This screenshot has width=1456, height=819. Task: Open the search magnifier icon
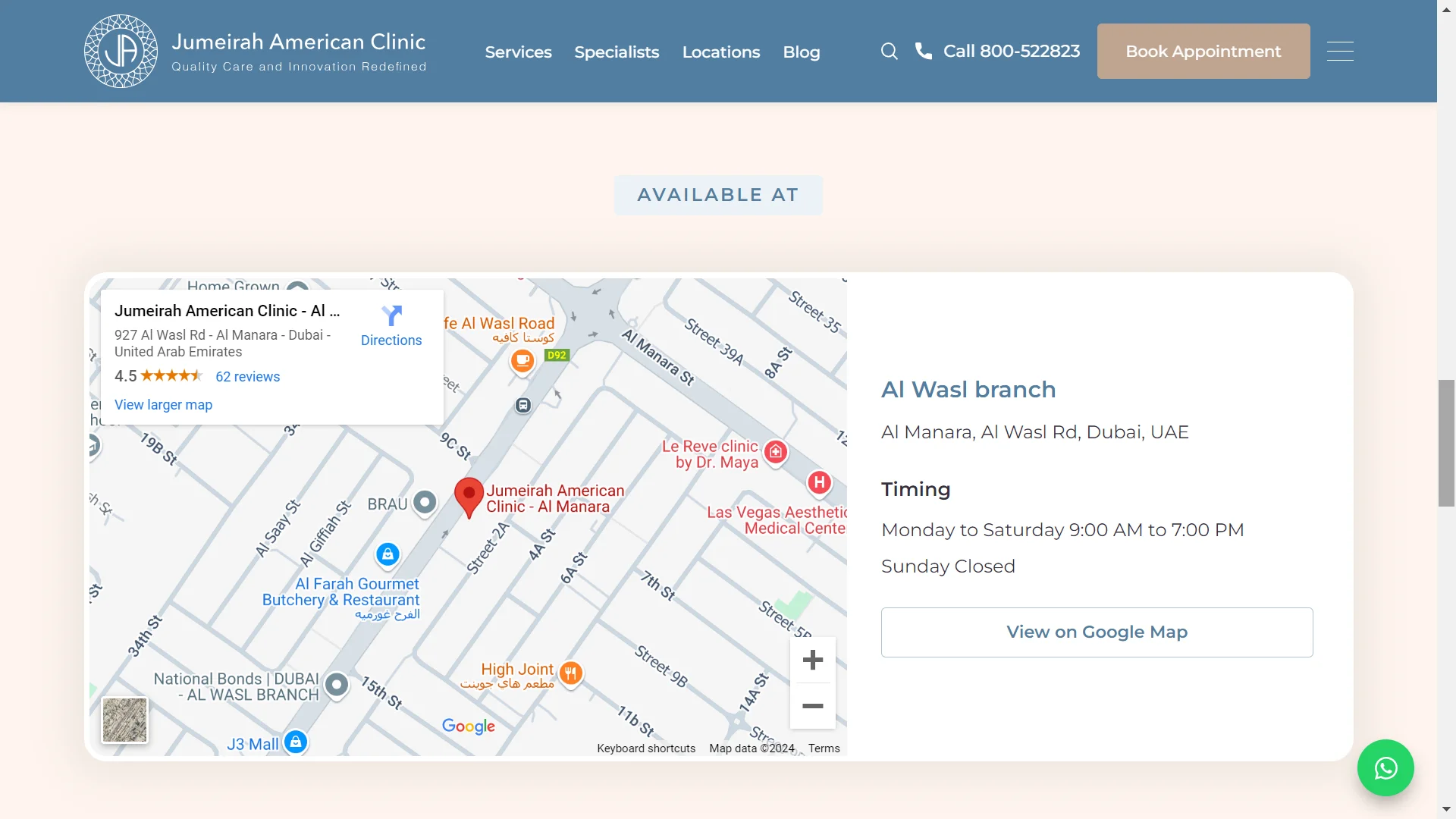pos(890,51)
